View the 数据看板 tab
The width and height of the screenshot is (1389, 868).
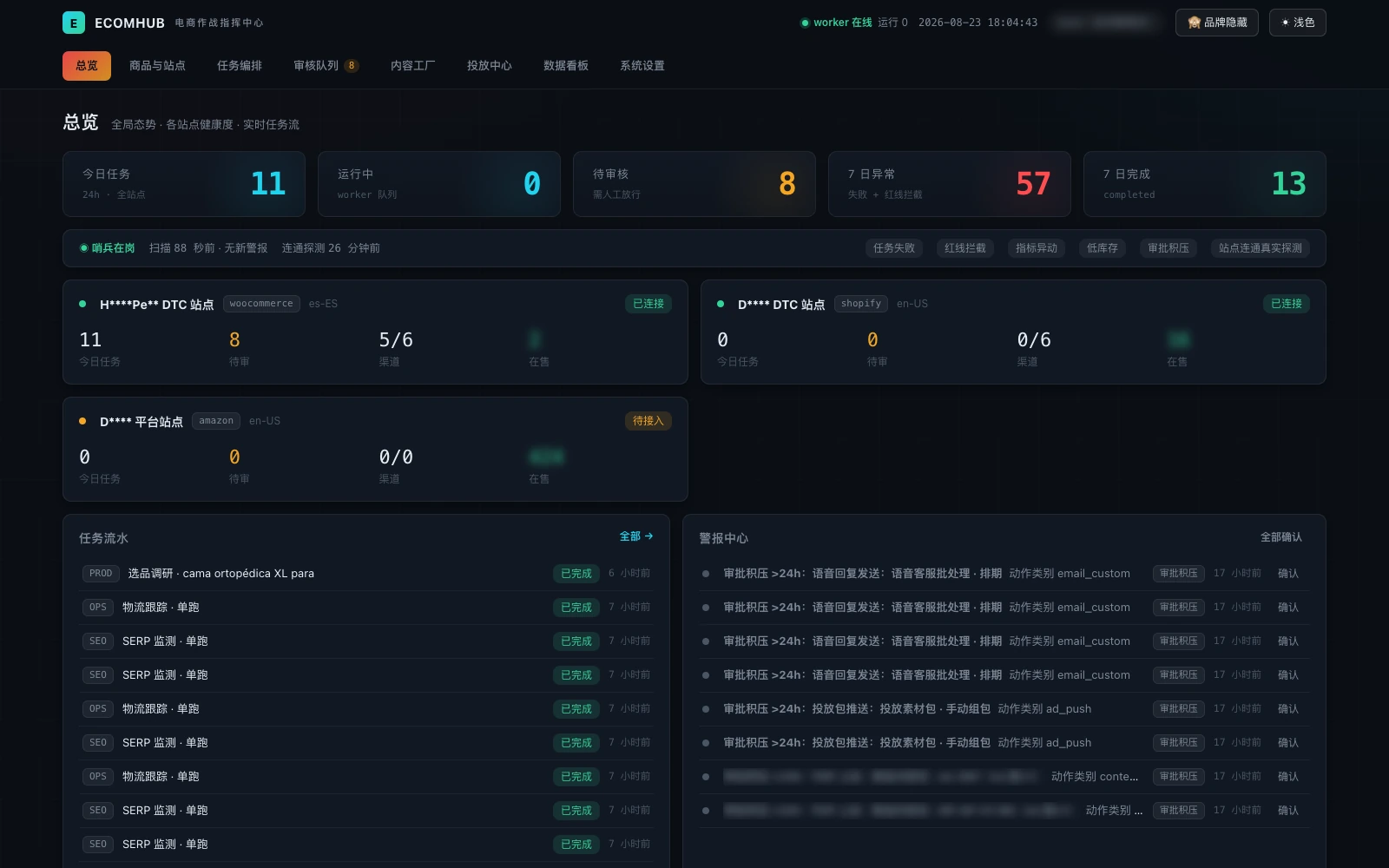tap(566, 66)
